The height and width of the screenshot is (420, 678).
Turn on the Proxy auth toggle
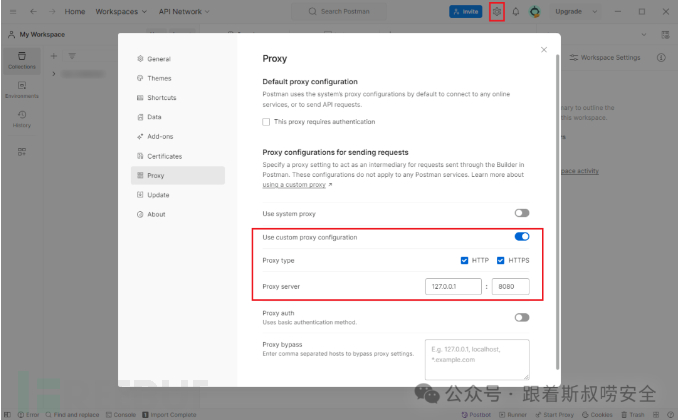[521, 317]
